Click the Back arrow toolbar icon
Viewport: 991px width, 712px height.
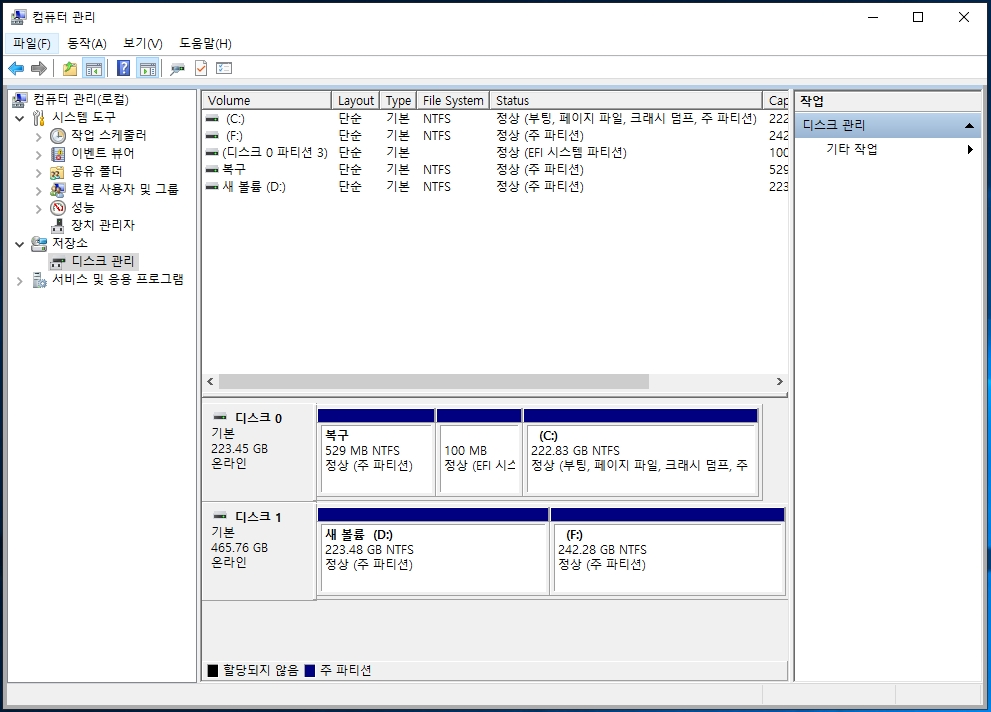coord(16,68)
